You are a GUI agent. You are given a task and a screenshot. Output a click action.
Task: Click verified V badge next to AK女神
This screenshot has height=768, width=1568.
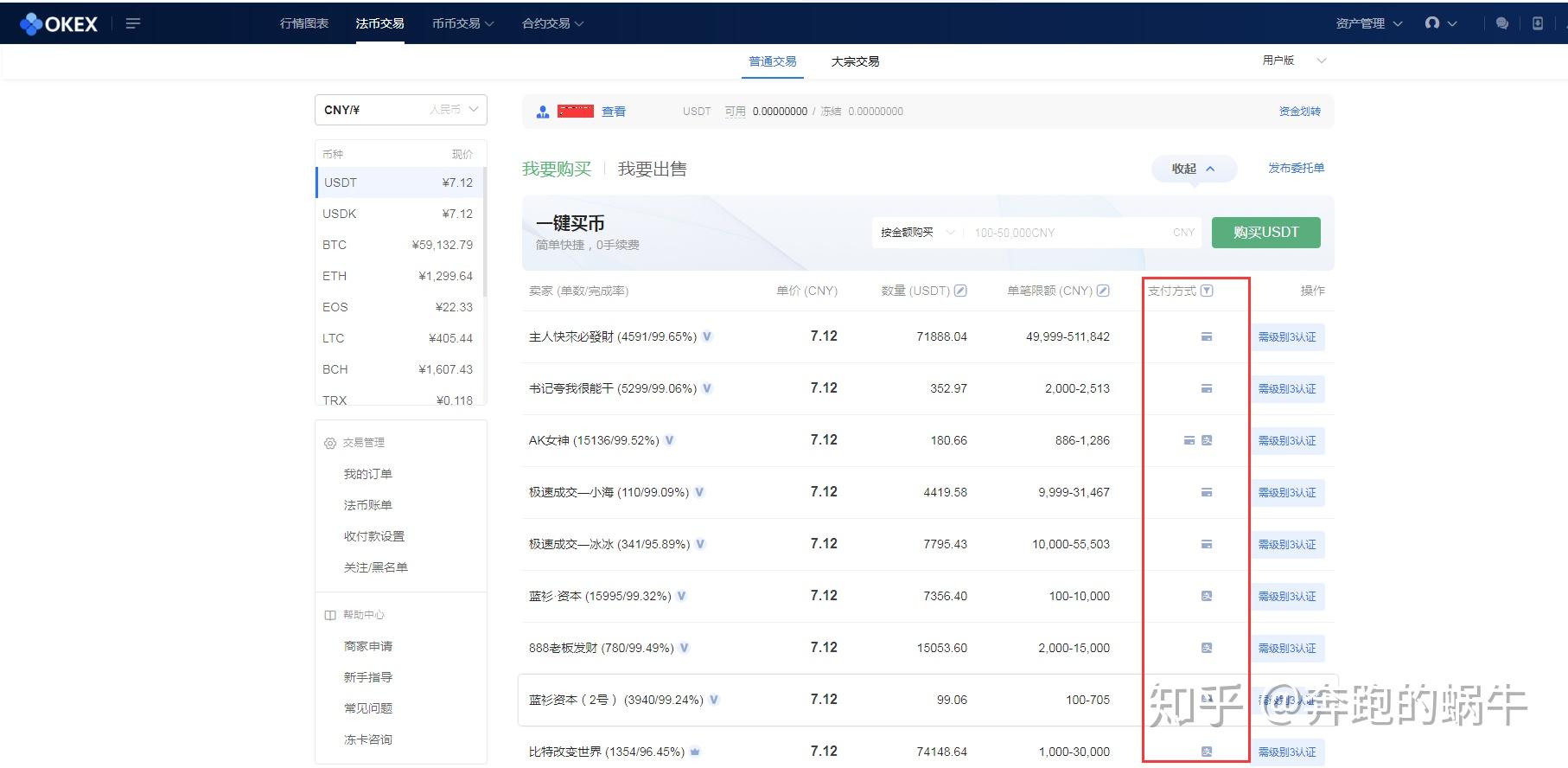669,440
